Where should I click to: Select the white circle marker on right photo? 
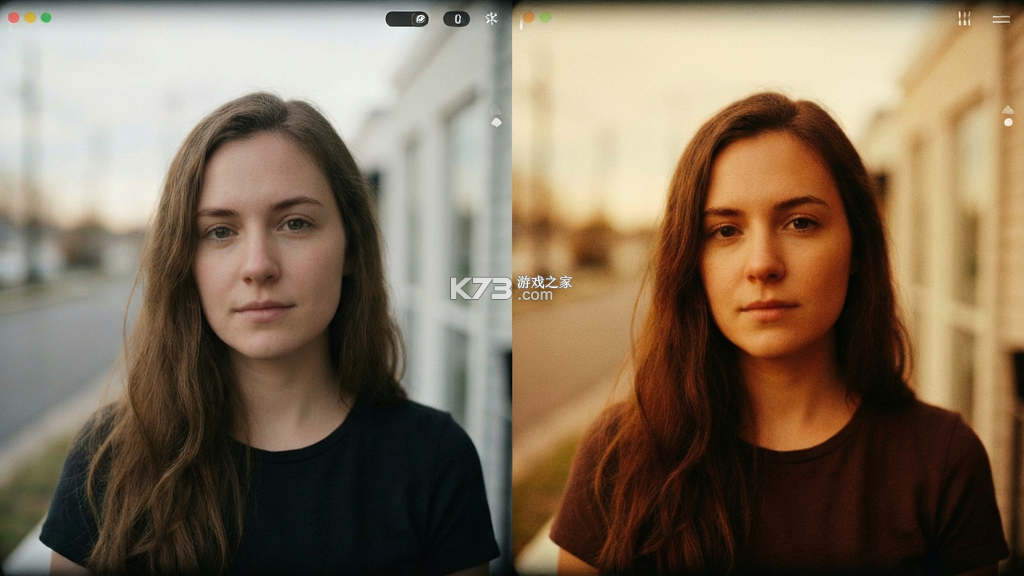1008,122
